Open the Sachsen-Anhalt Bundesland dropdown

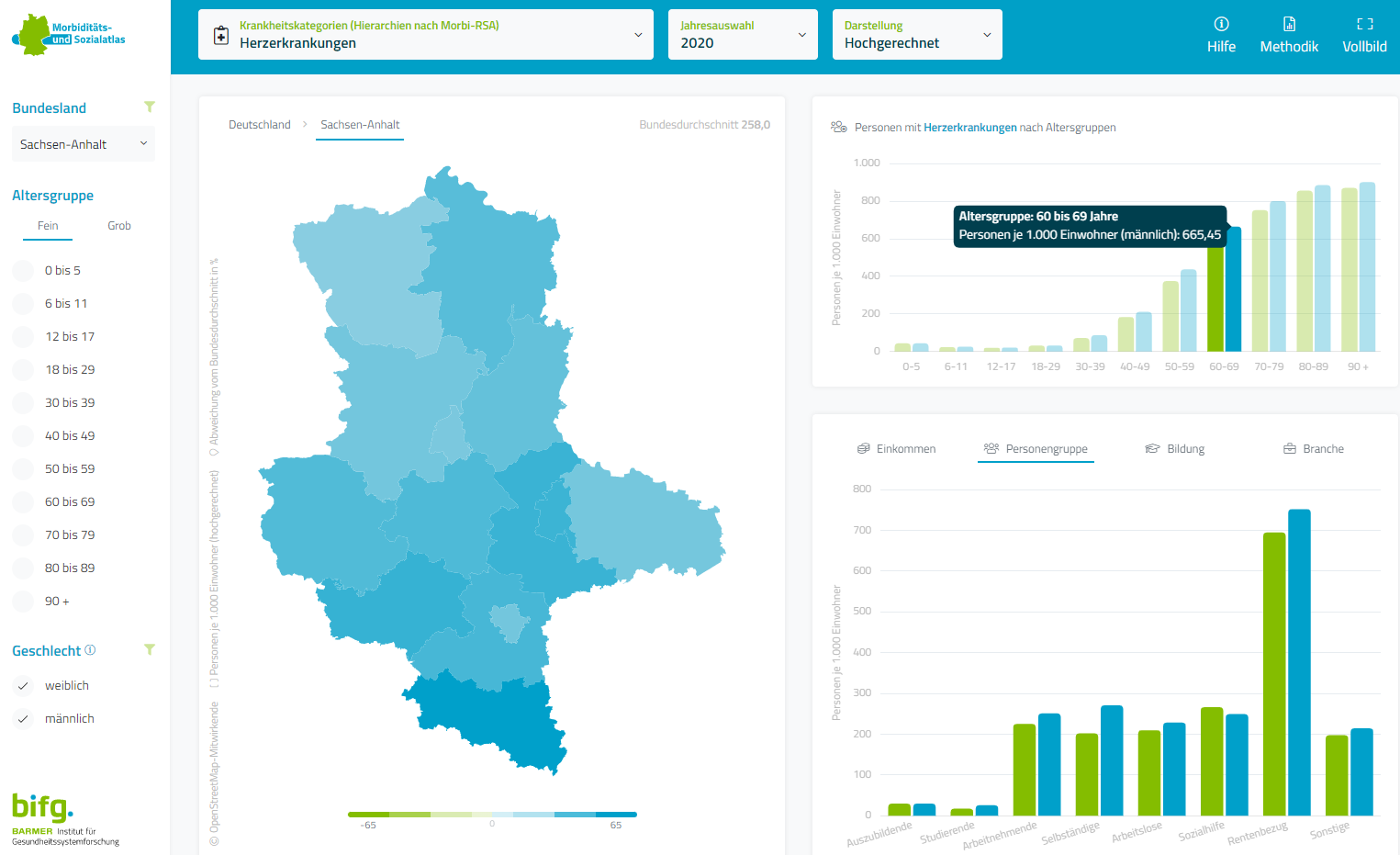83,144
